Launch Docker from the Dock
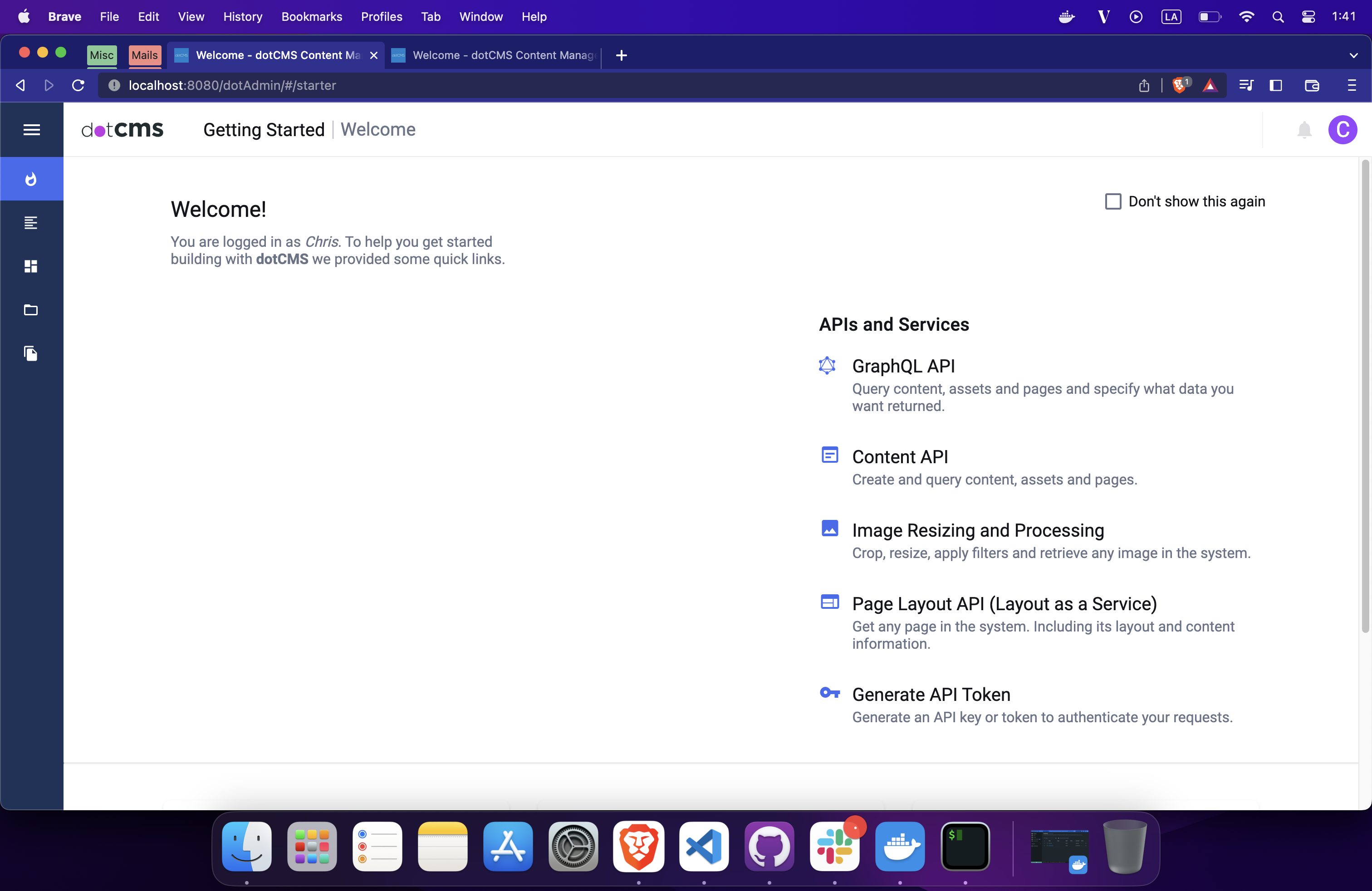The width and height of the screenshot is (1372, 891). (x=900, y=847)
